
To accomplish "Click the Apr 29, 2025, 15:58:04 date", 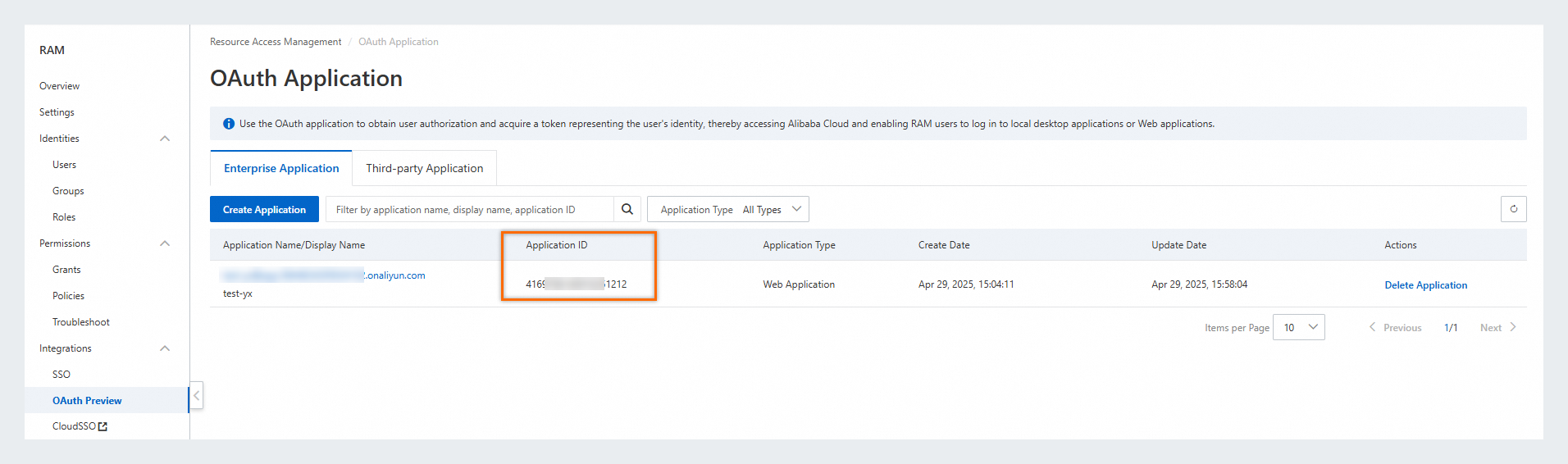I will tap(1199, 284).
